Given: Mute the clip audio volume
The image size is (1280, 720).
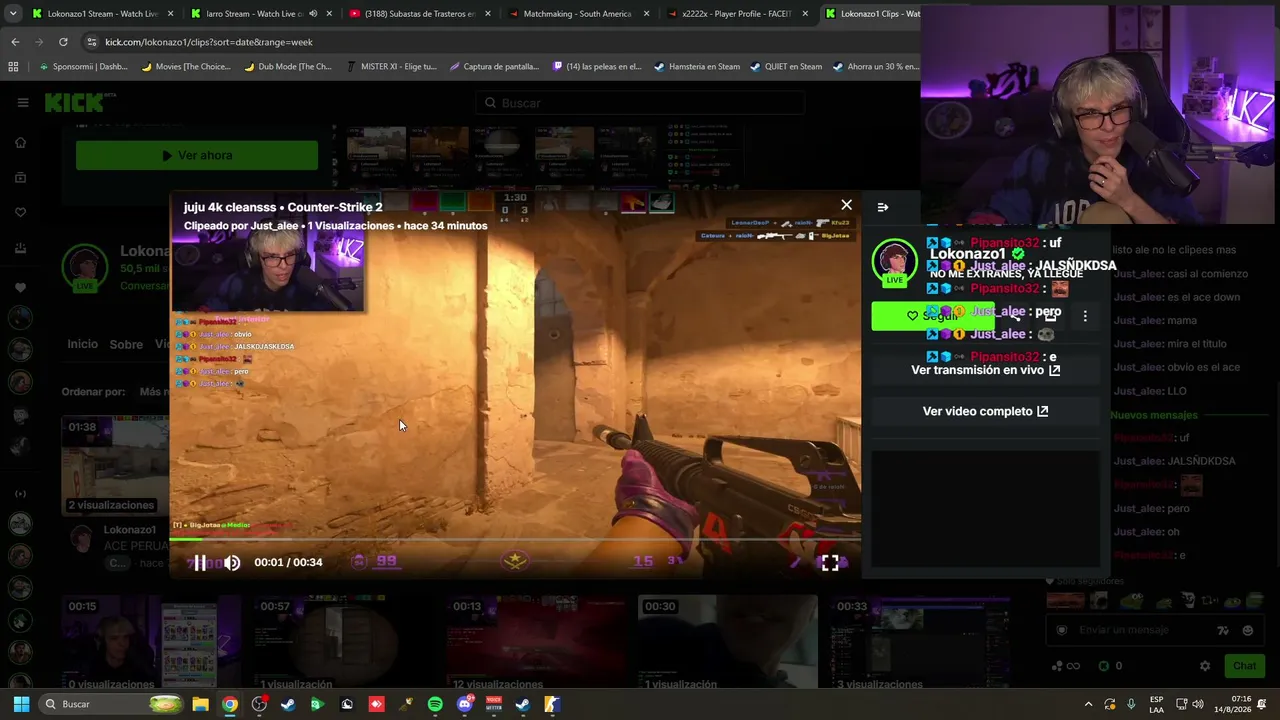Looking at the screenshot, I should [x=232, y=563].
